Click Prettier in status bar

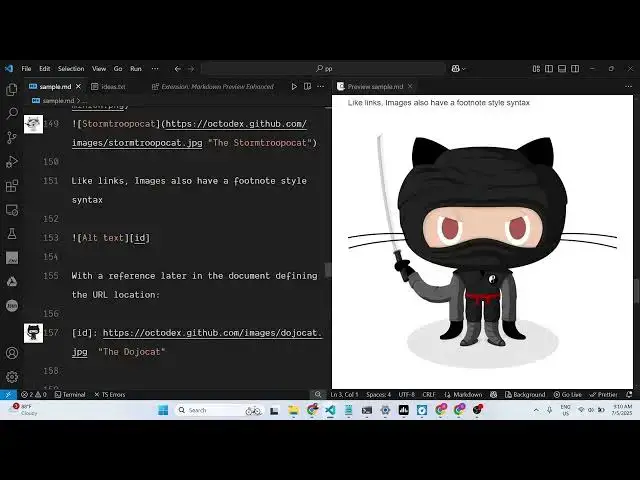[603, 395]
